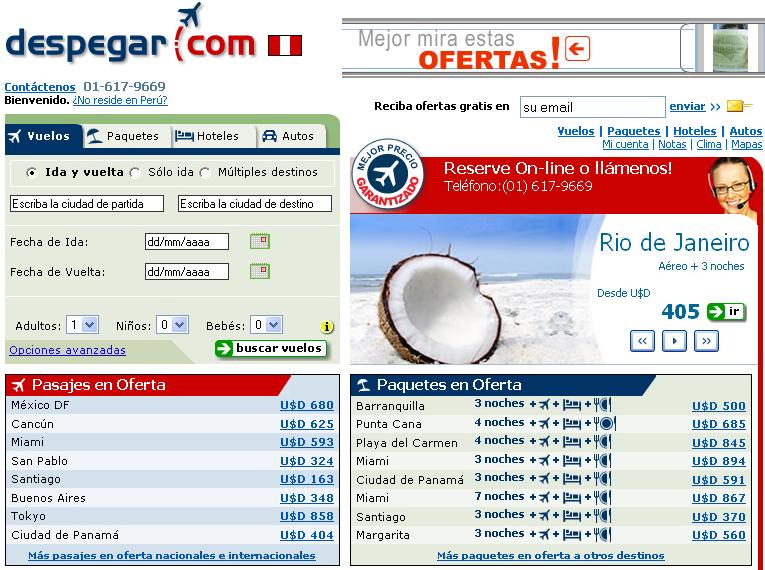Open the Opciones avanzadas link
Image resolution: width=765 pixels, height=570 pixels.
[x=67, y=350]
